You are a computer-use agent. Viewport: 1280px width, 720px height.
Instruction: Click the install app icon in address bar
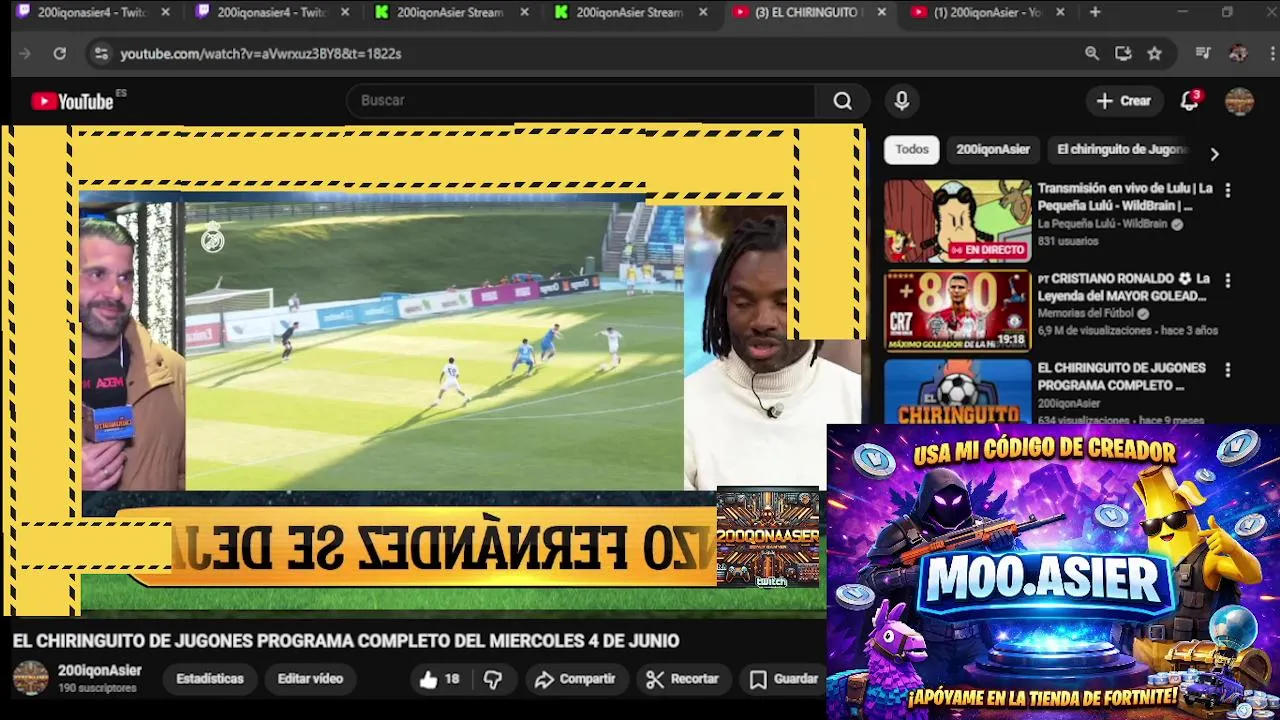[1123, 53]
